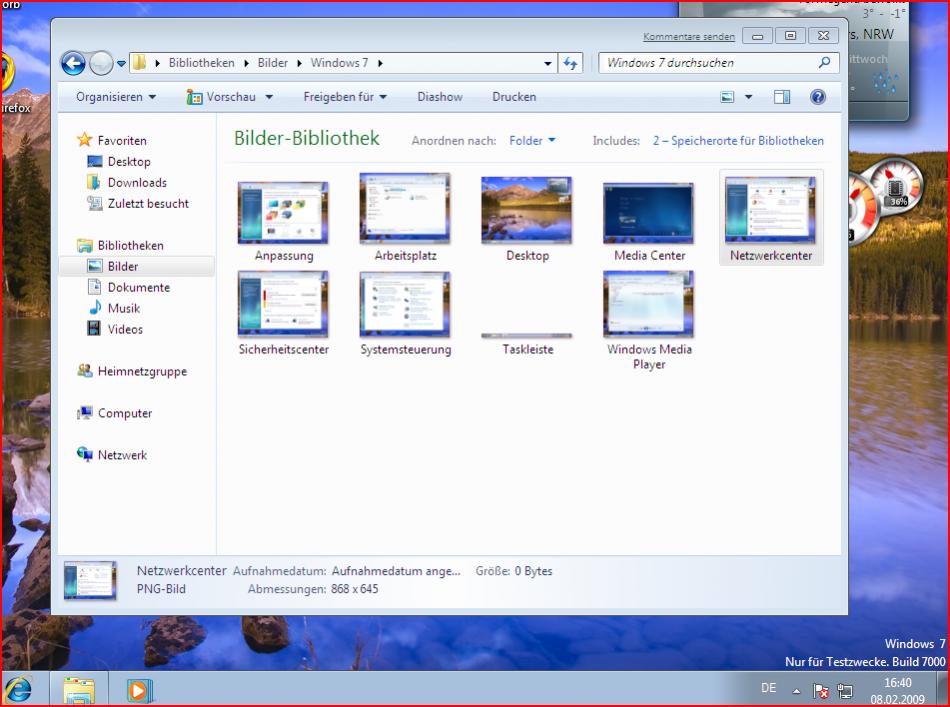Choose Drucken in the toolbar
This screenshot has height=707, width=950.
point(514,97)
